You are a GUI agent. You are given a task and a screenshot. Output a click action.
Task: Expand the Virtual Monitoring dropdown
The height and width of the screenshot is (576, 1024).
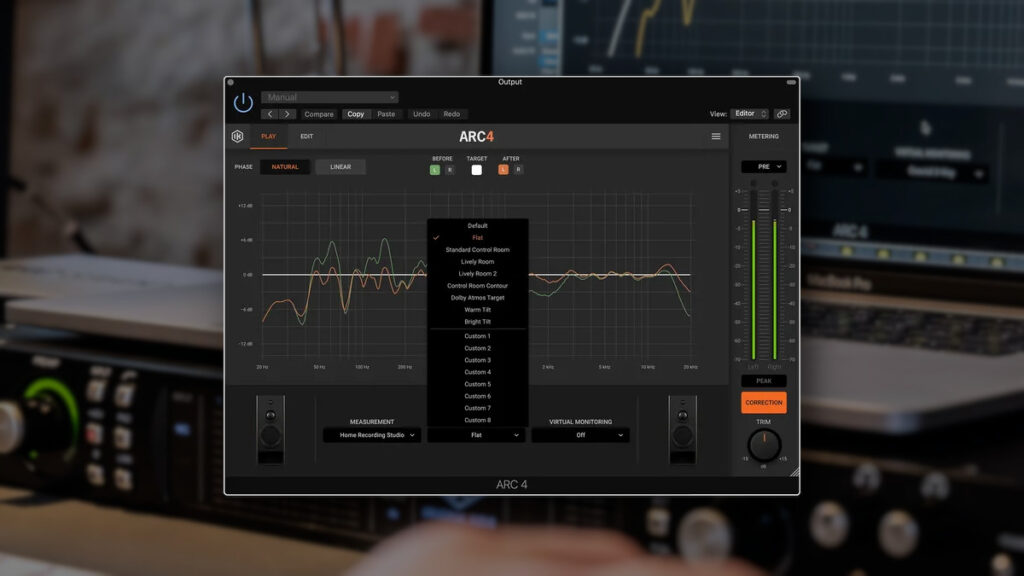[580, 435]
